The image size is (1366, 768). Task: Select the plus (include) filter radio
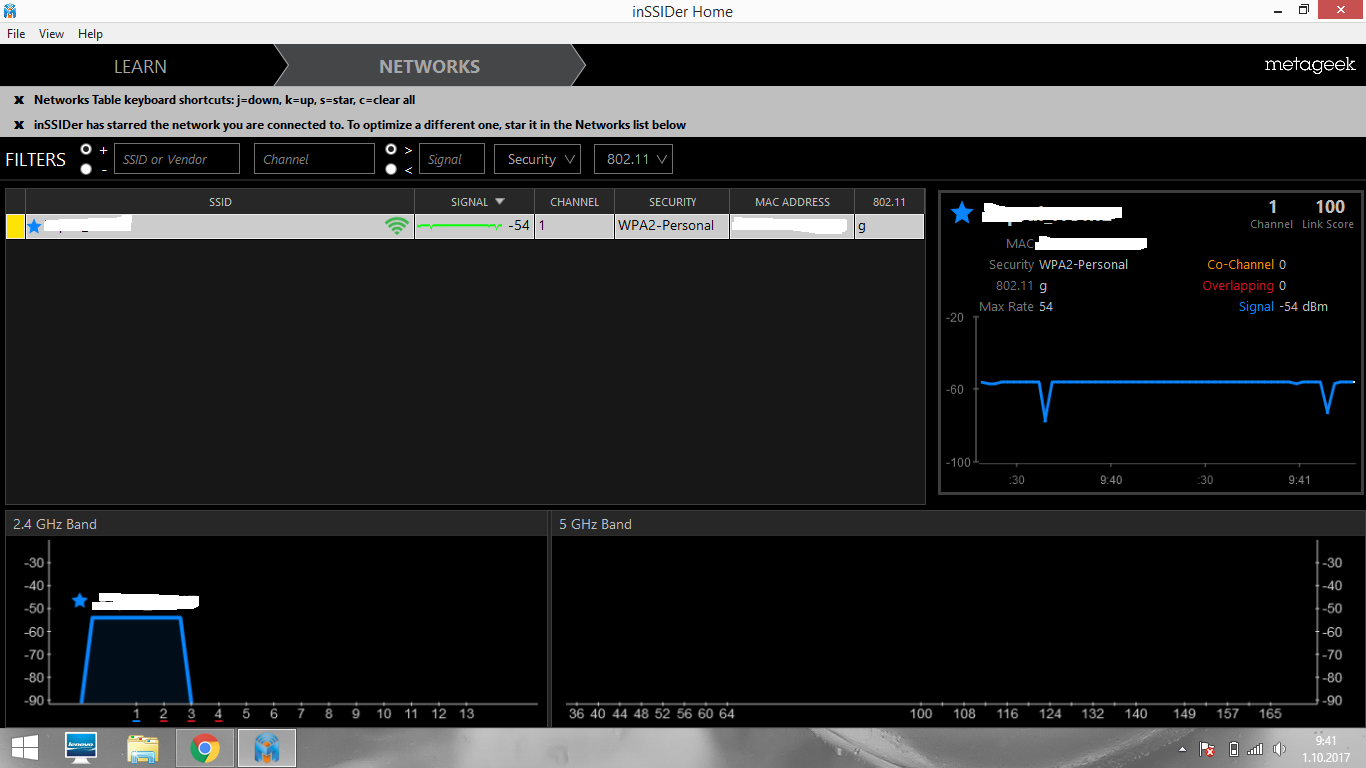point(87,149)
